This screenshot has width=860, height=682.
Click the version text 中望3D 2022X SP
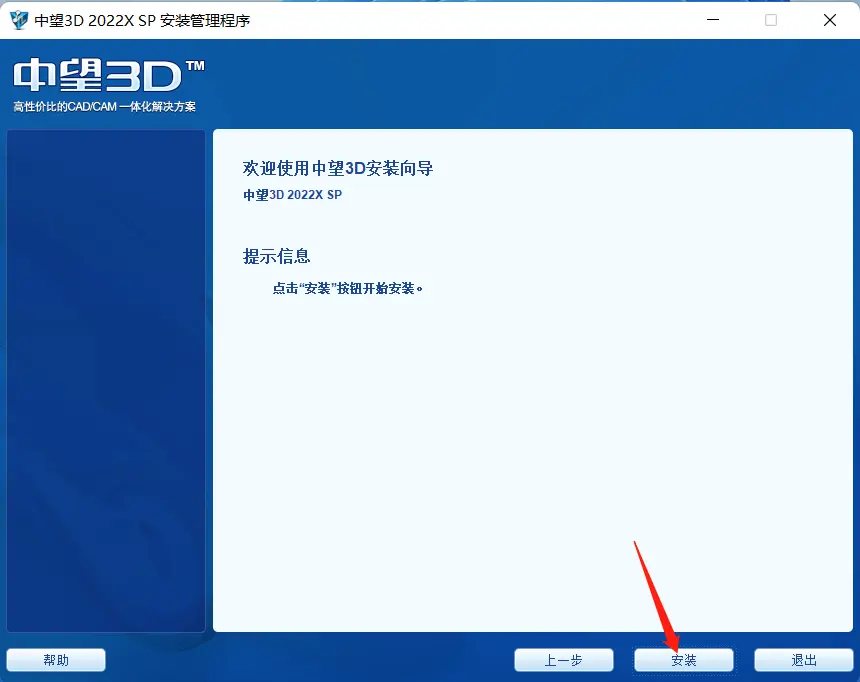coord(292,195)
